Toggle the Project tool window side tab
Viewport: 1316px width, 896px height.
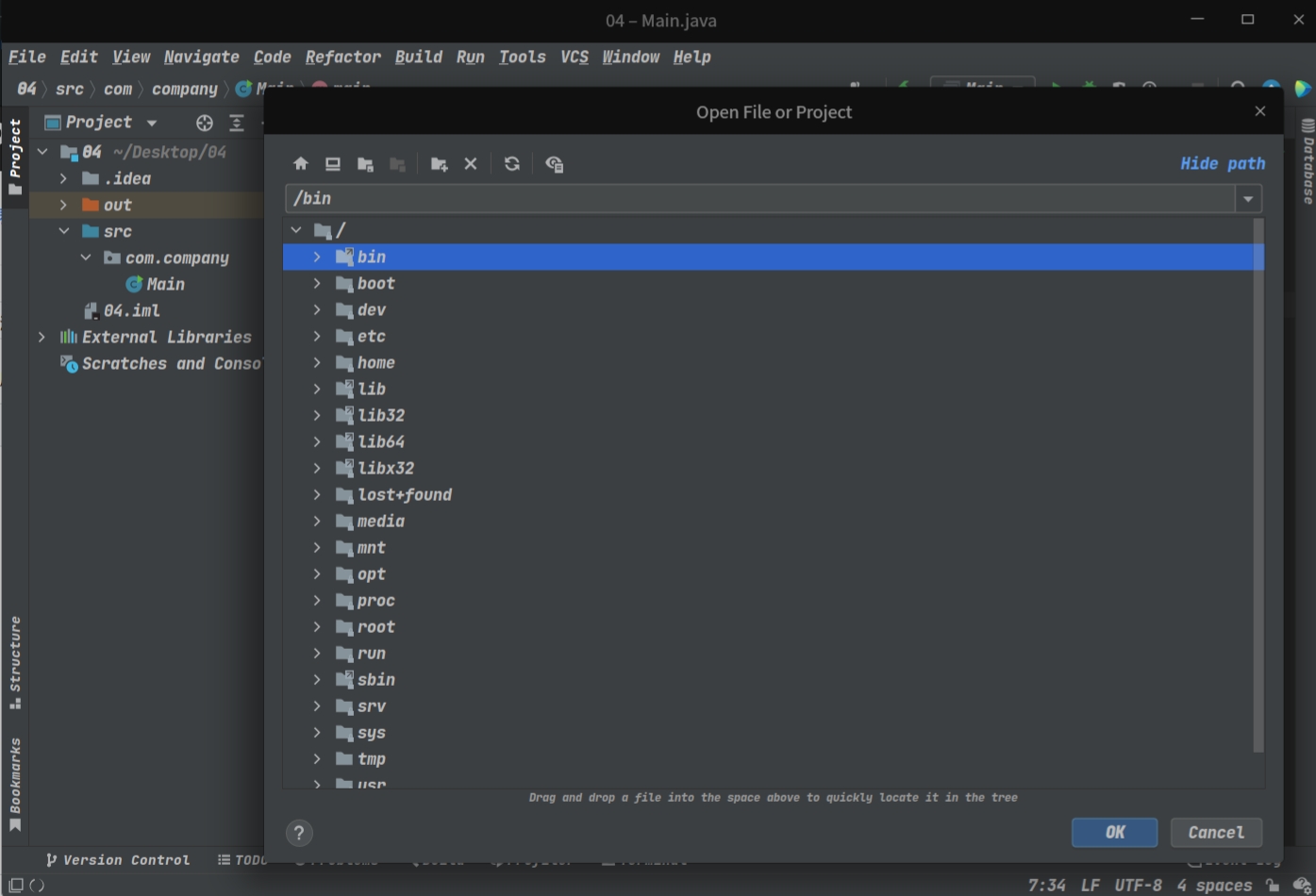[15, 156]
